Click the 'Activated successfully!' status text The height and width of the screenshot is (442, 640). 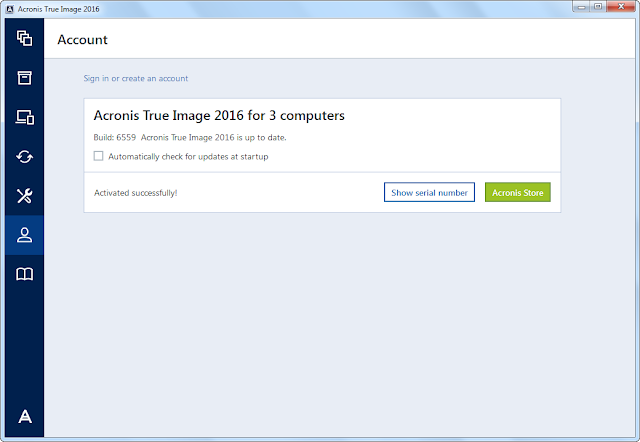point(136,193)
